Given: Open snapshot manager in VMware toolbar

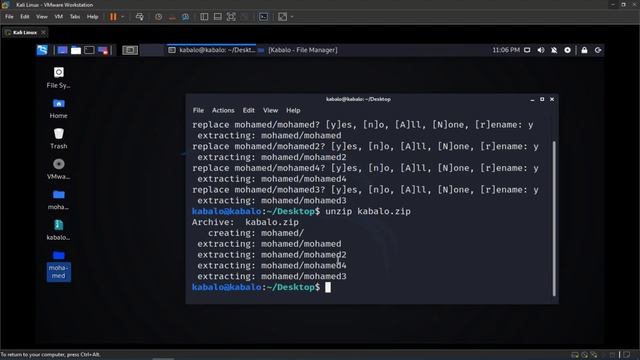Looking at the screenshot, I should pos(185,17).
